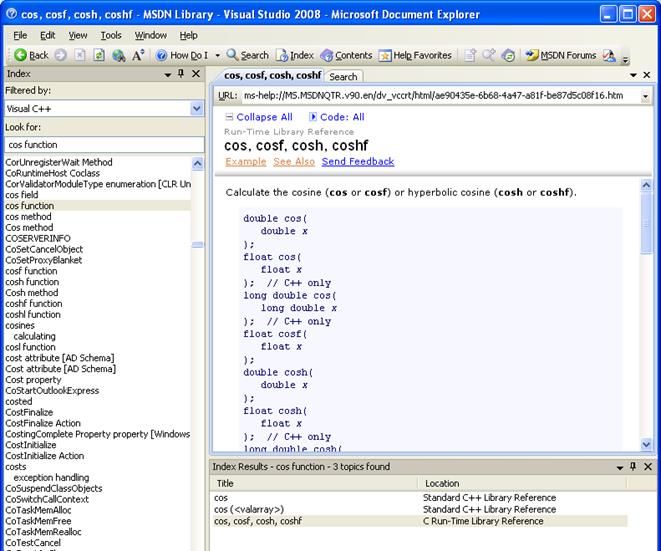Open the How Do I dropdown arrow
The height and width of the screenshot is (551, 661).
218,55
